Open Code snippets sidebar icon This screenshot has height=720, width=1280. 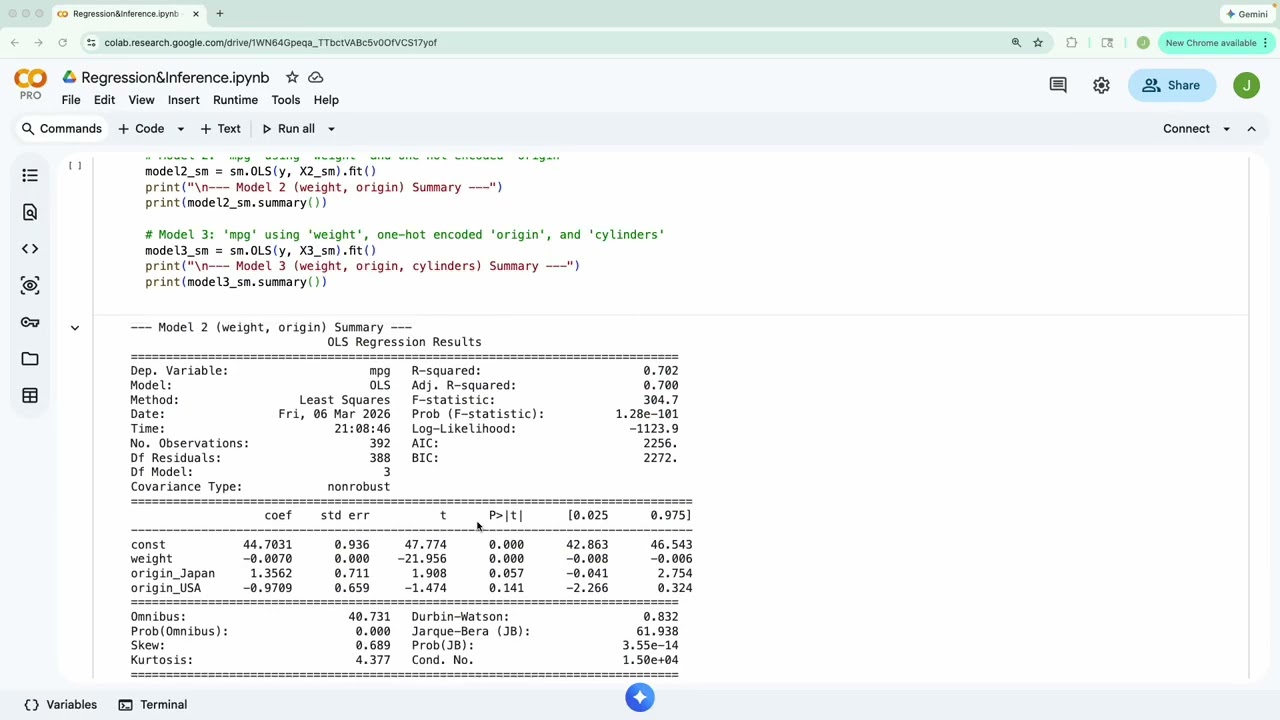[x=30, y=249]
